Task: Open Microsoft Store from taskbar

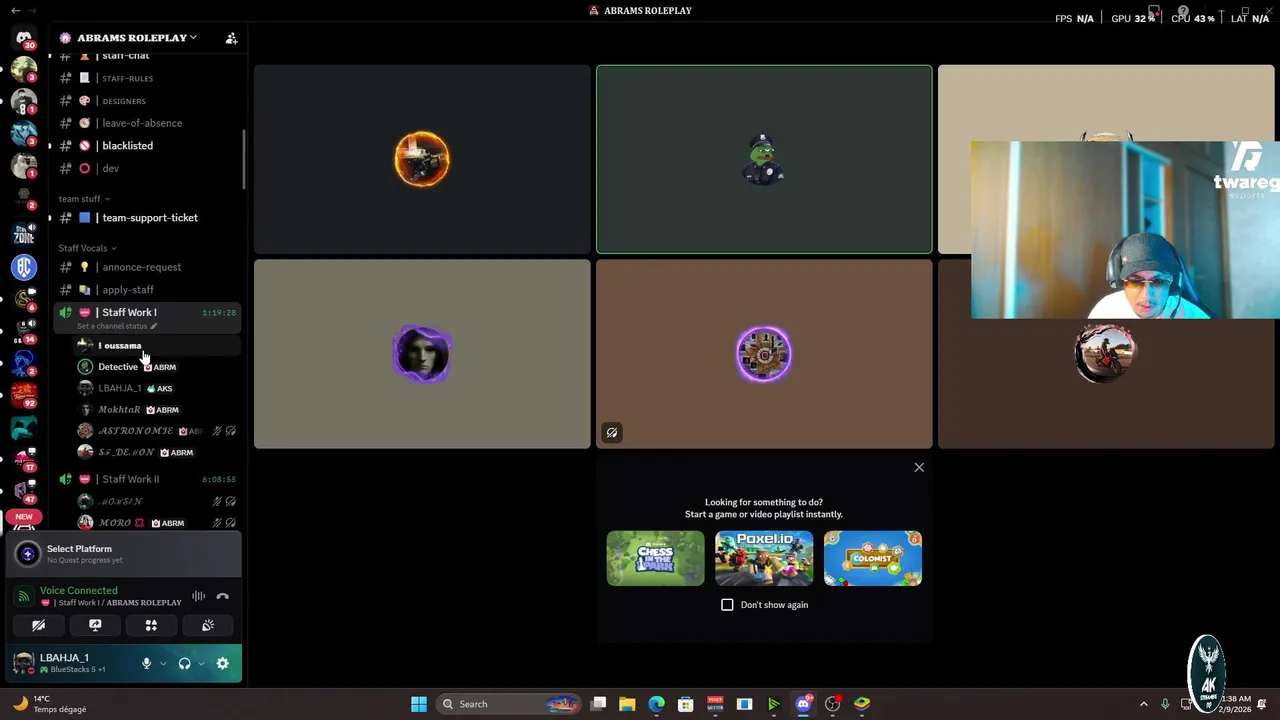Action: click(x=685, y=704)
